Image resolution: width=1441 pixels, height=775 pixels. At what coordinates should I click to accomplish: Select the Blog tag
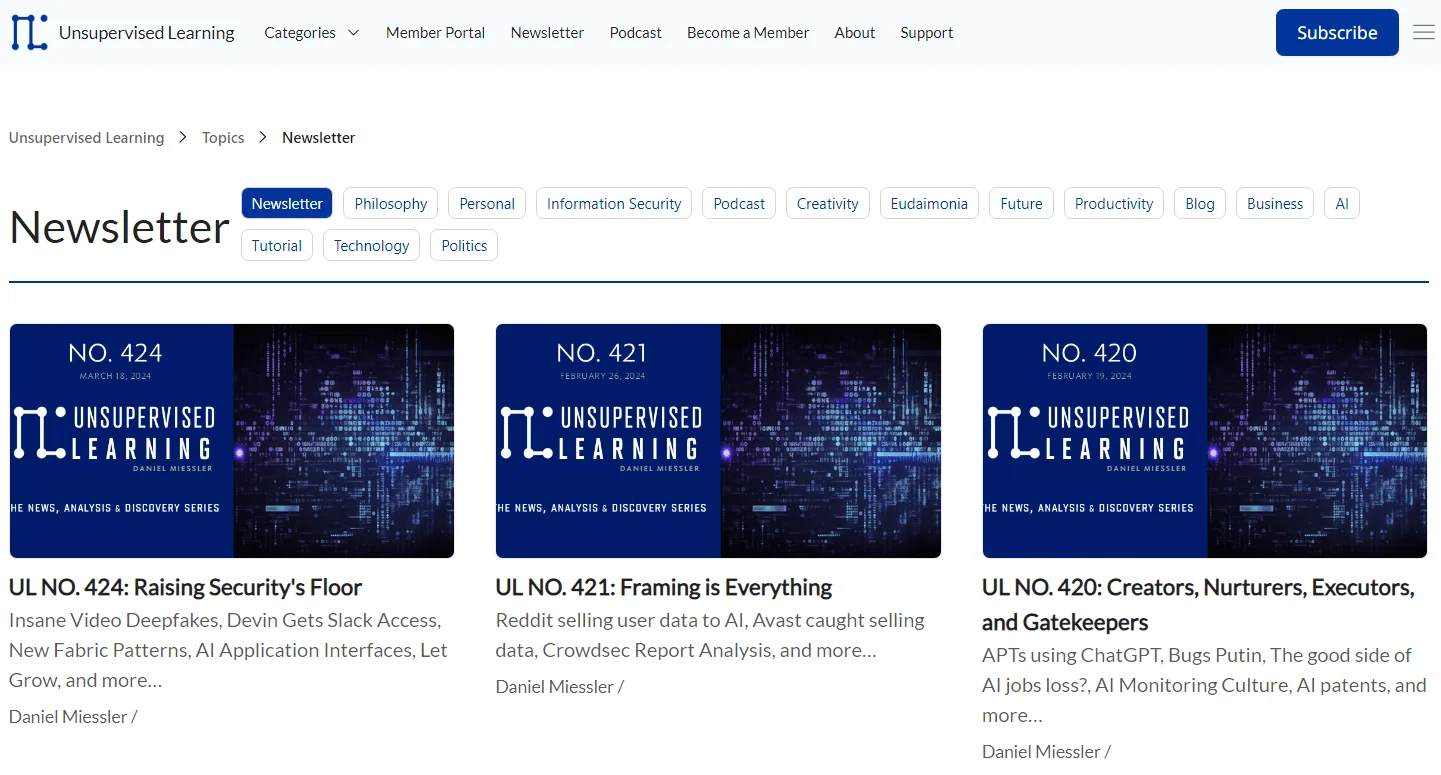pyautogui.click(x=1200, y=203)
